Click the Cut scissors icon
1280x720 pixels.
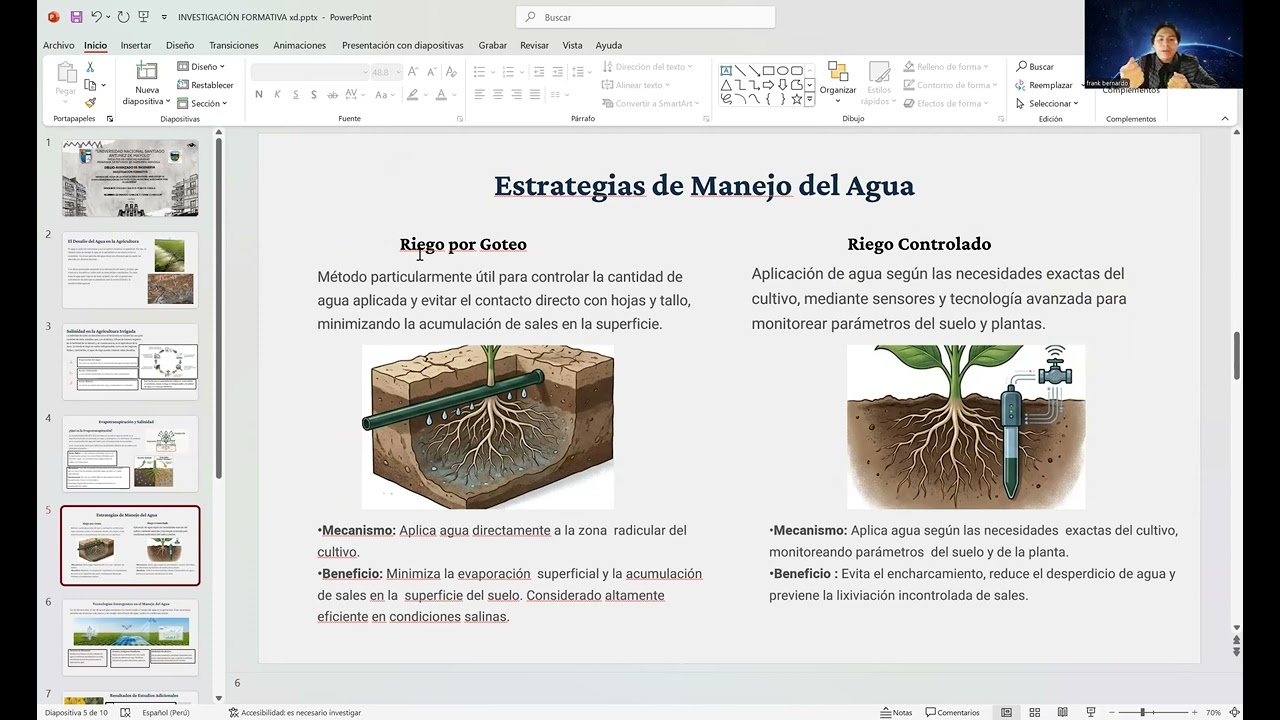(x=90, y=67)
